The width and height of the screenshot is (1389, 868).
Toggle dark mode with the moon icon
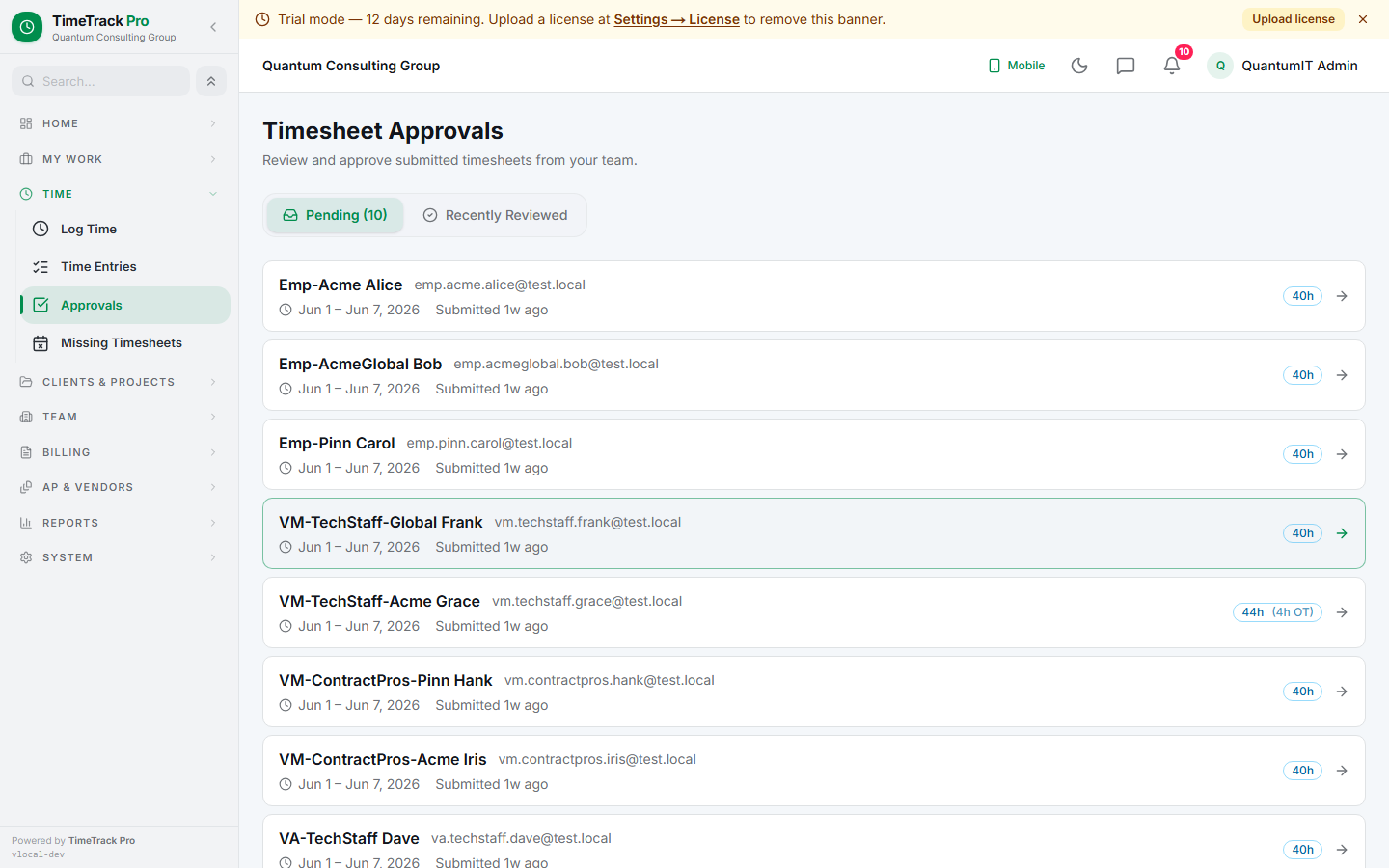pyautogui.click(x=1079, y=66)
